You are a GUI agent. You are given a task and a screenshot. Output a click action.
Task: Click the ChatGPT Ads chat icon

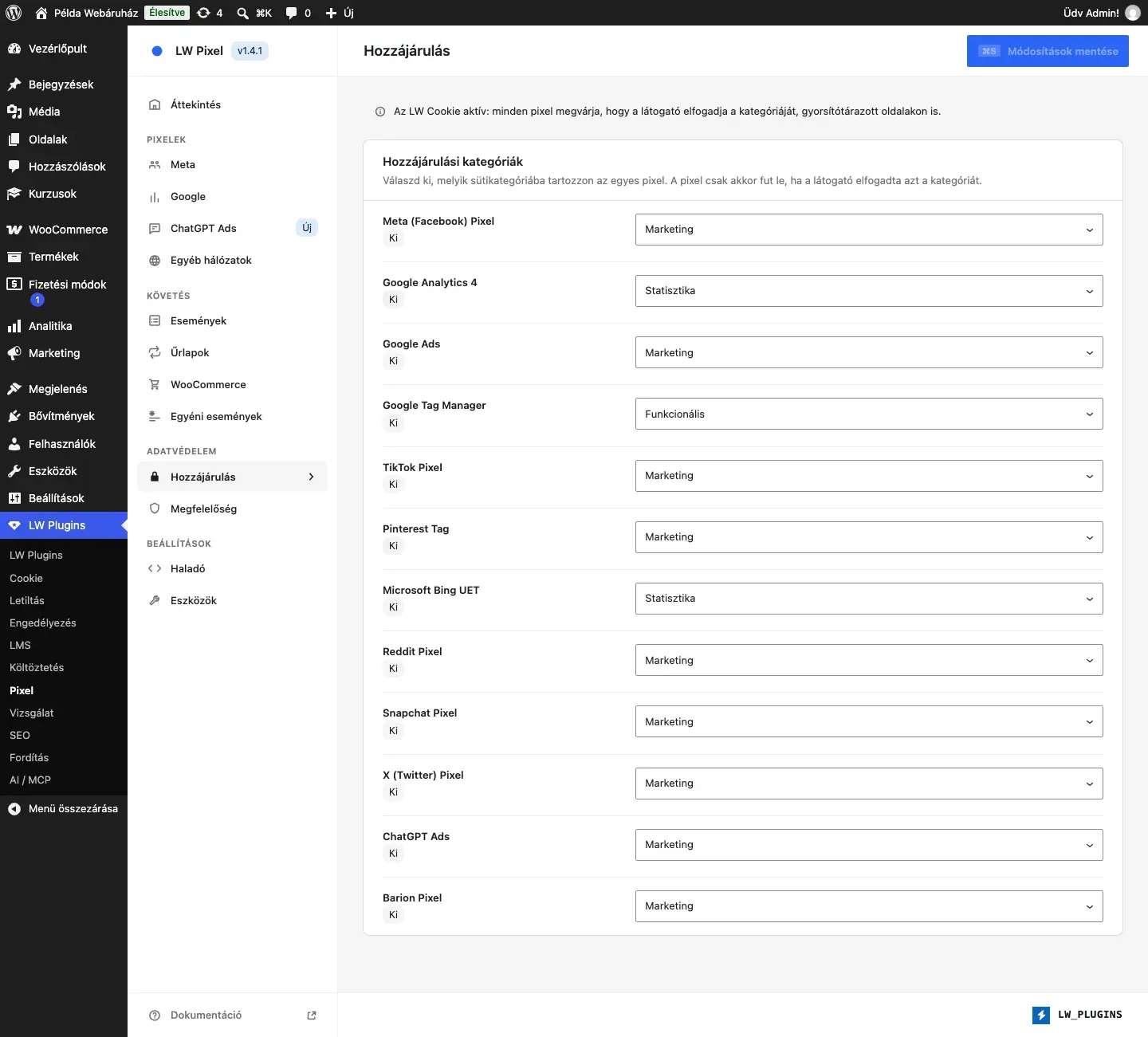155,229
